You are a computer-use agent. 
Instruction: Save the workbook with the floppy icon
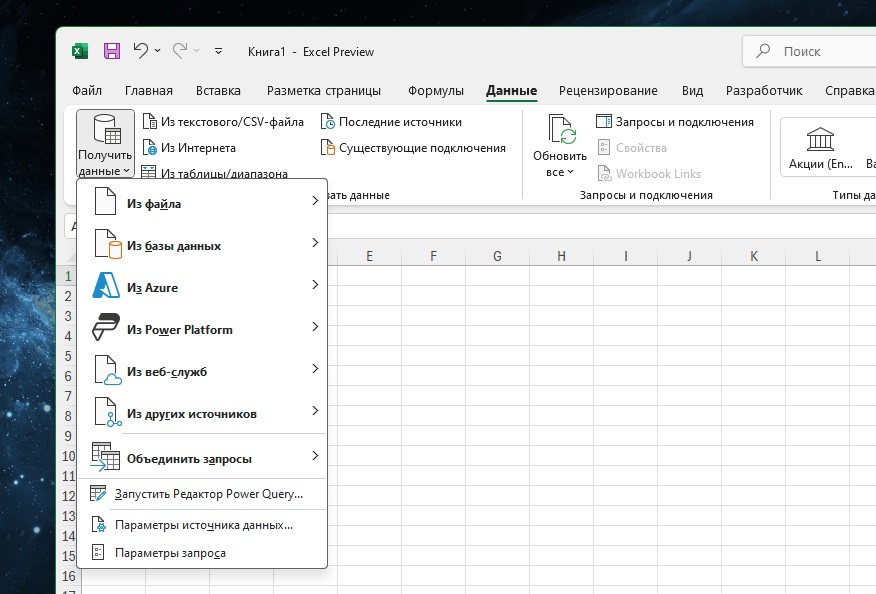(112, 51)
